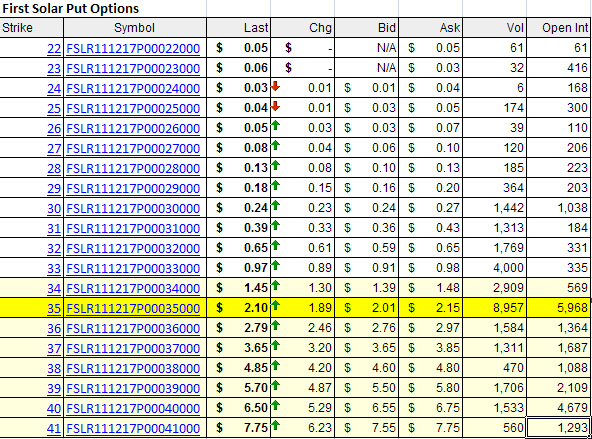
Task: Open the FSLR111217P00024000 link
Action: click(133, 89)
